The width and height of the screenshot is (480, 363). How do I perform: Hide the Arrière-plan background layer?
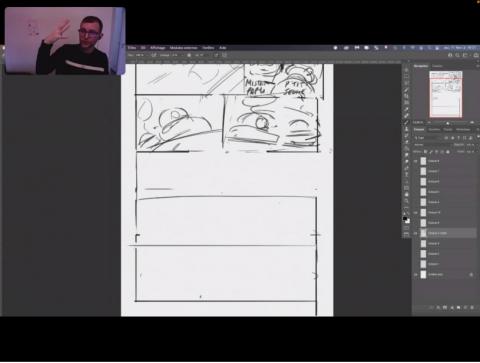416,274
